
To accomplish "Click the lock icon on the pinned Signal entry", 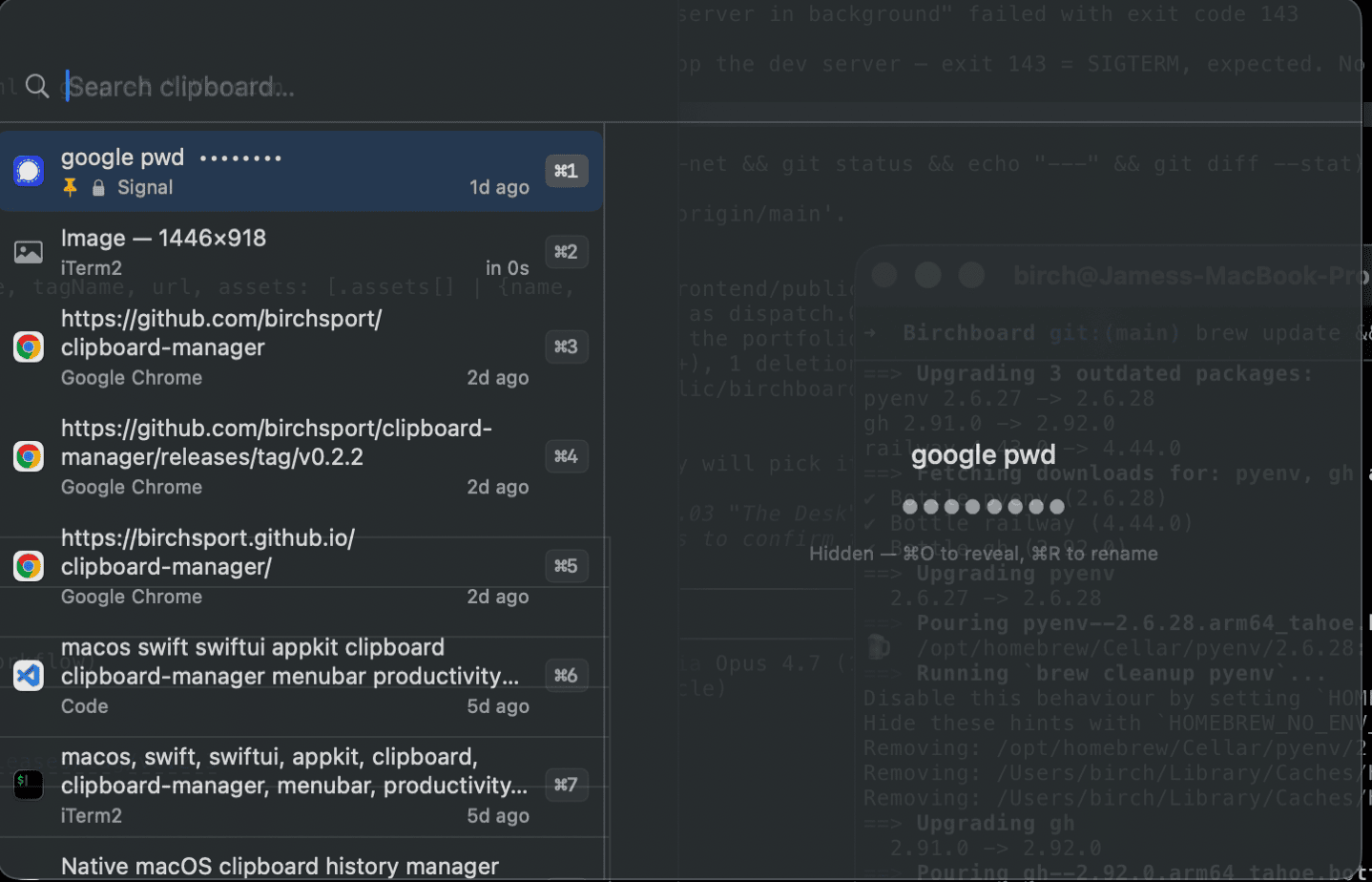I will pyautogui.click(x=96, y=187).
